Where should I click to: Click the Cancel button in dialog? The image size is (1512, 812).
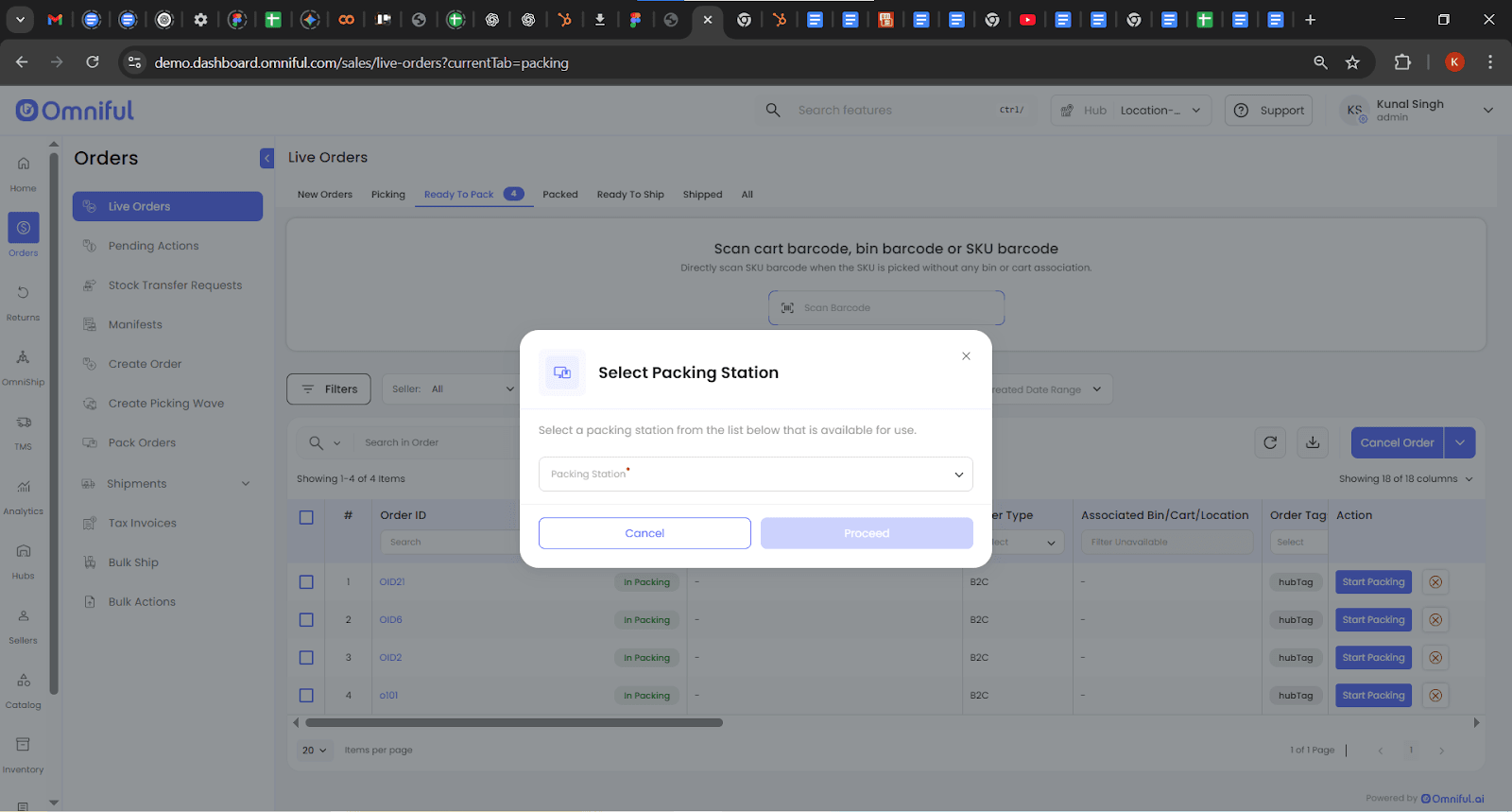[644, 533]
